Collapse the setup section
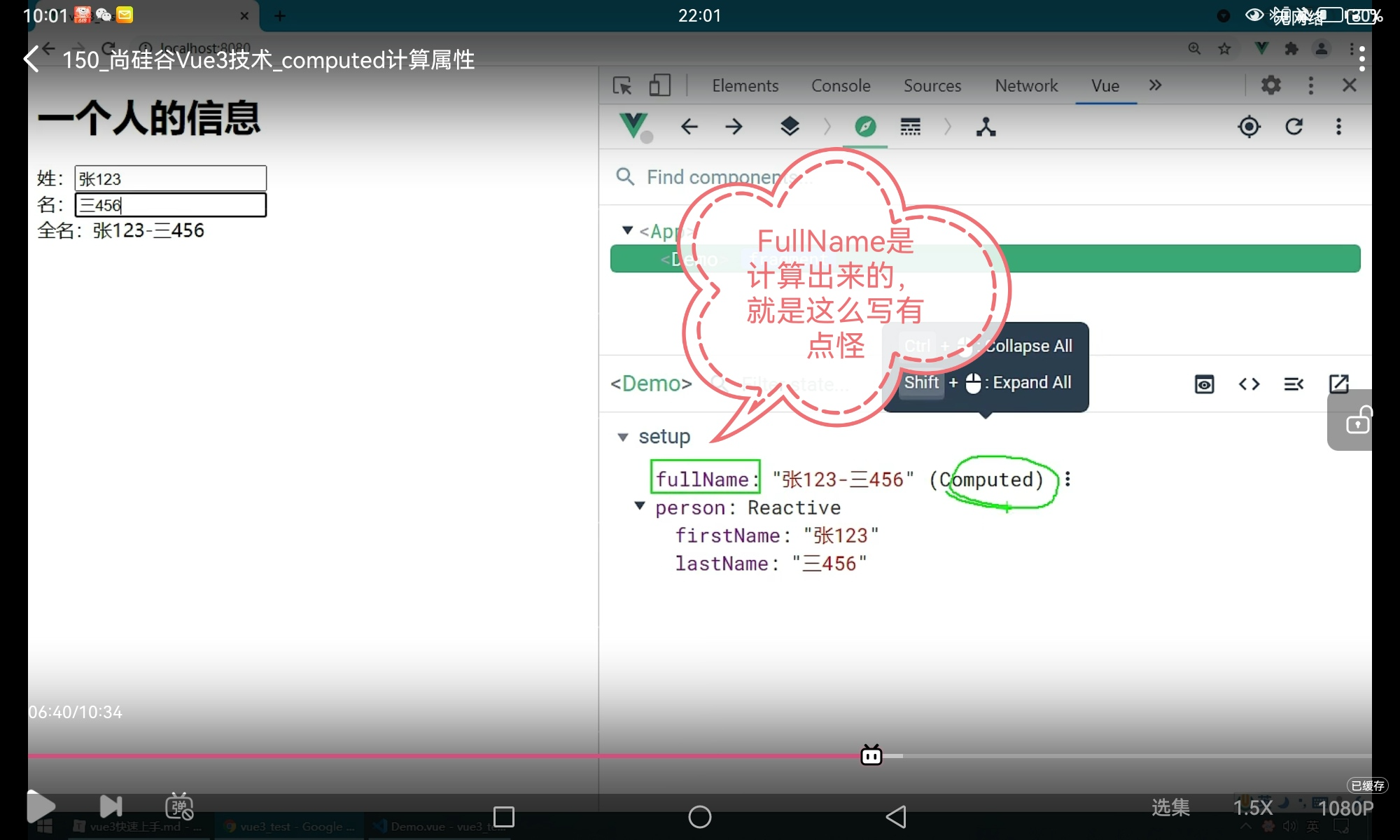Viewport: 1400px width, 840px height. 623,437
